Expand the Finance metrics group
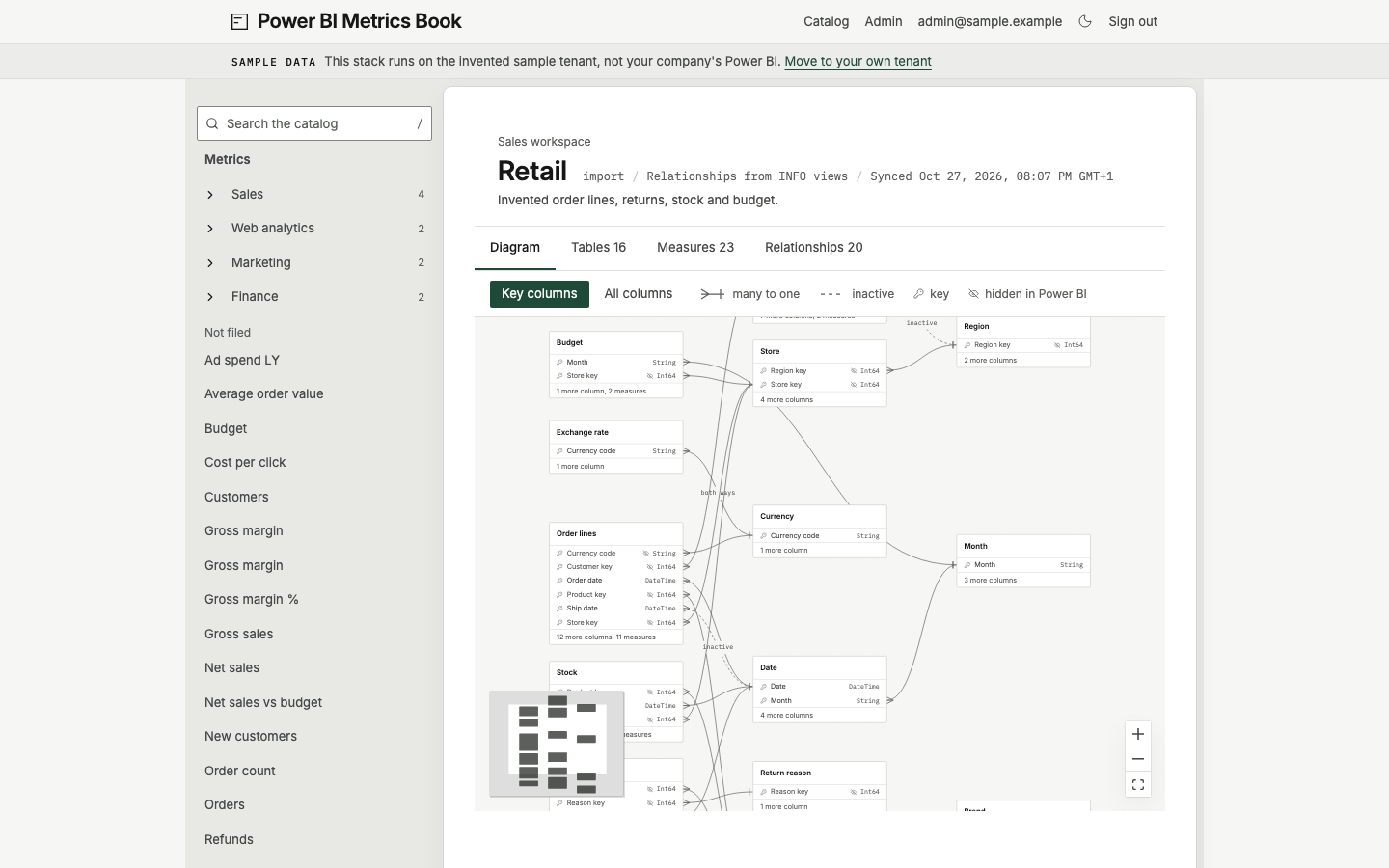This screenshot has height=868, width=1389. (x=210, y=297)
